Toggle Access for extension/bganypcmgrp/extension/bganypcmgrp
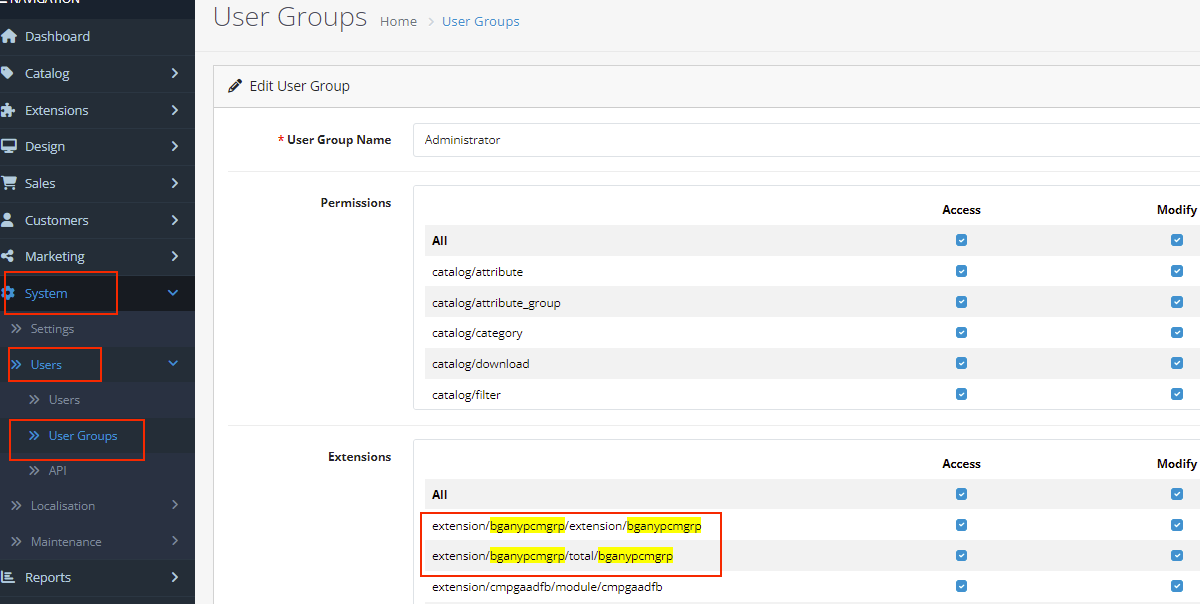The width and height of the screenshot is (1200, 604). point(961,525)
